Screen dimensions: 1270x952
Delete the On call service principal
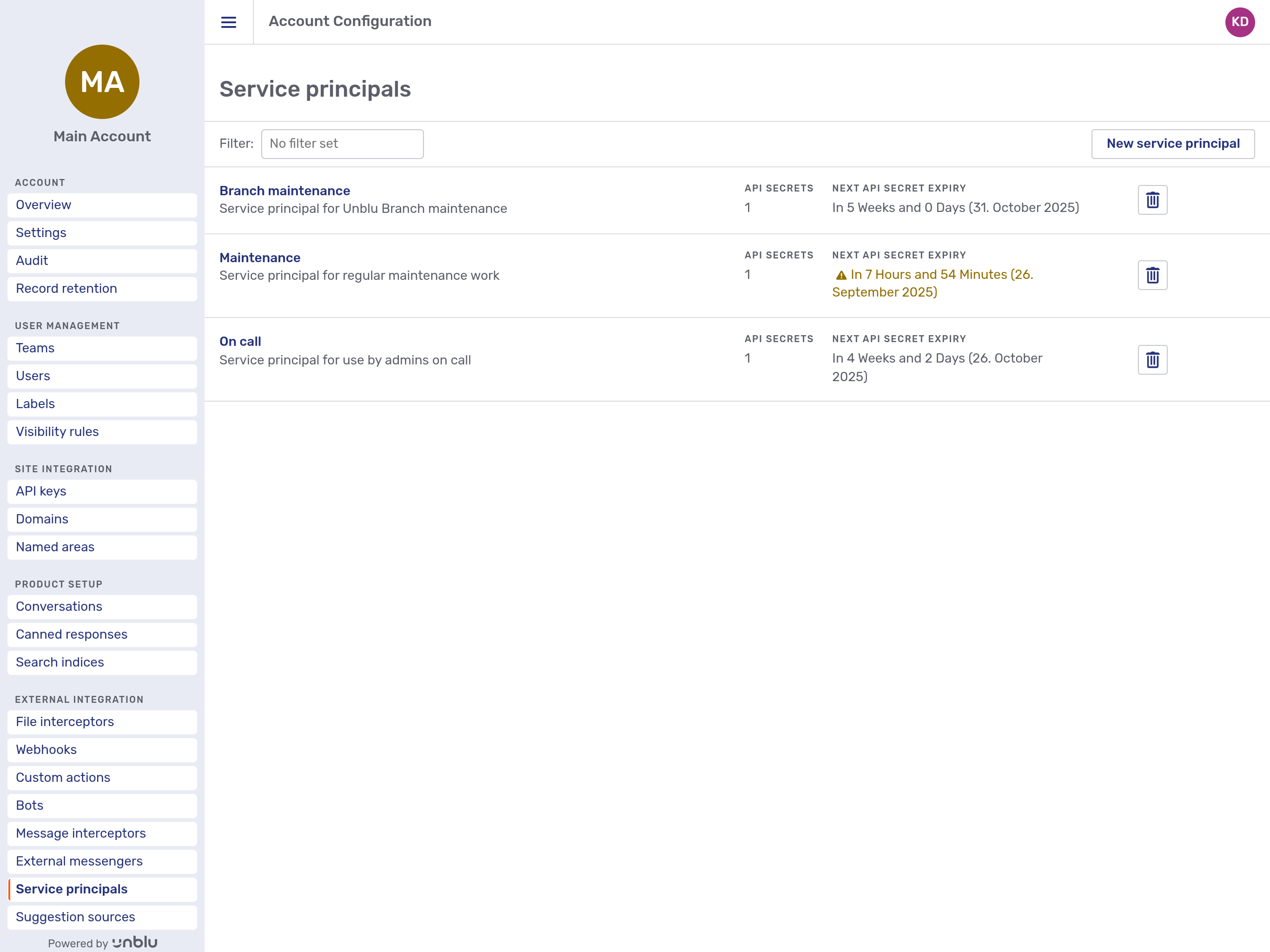1152,359
